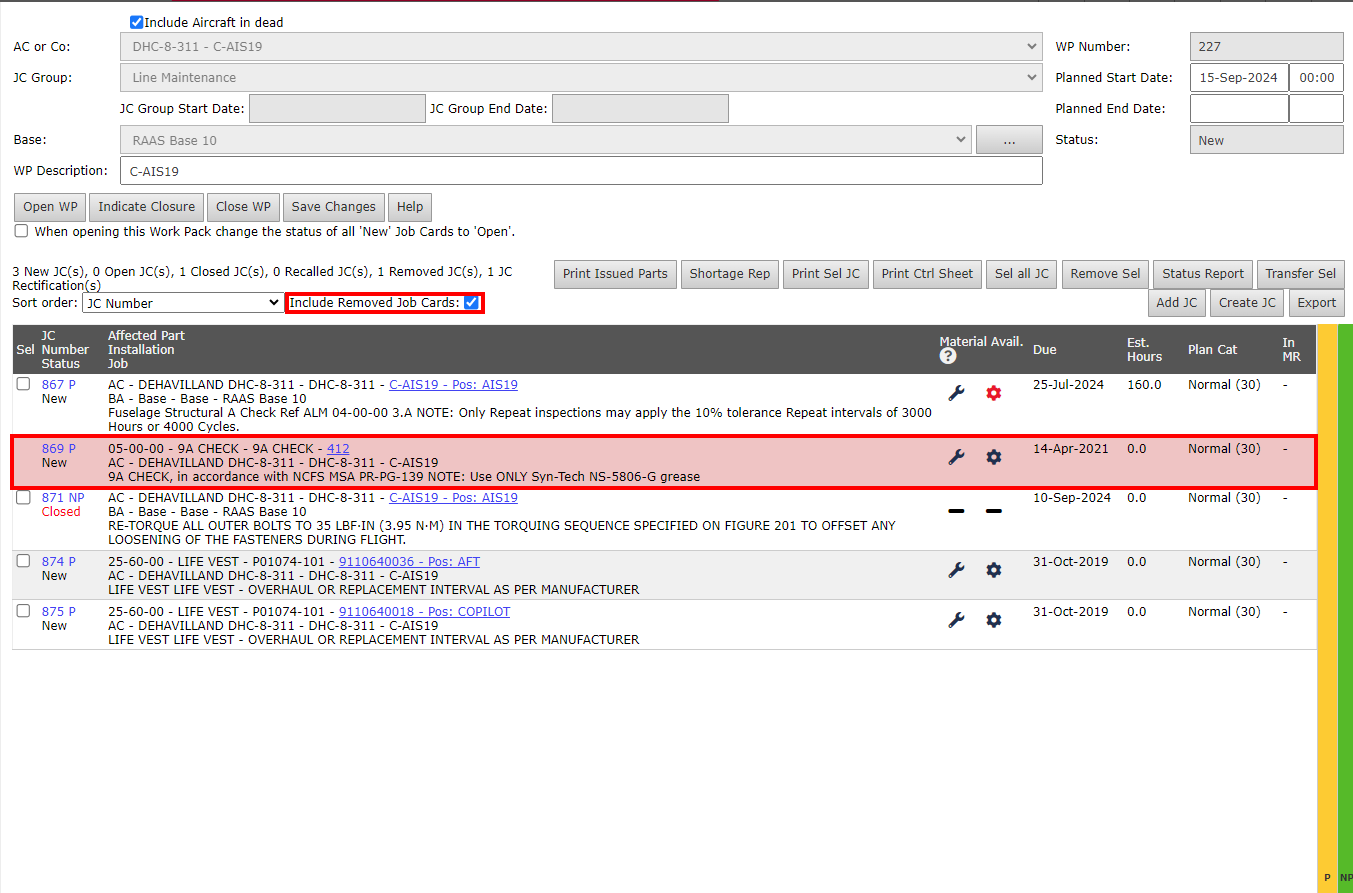The width and height of the screenshot is (1353, 893).
Task: Select the checkbox for job card 867
Action: [23, 385]
